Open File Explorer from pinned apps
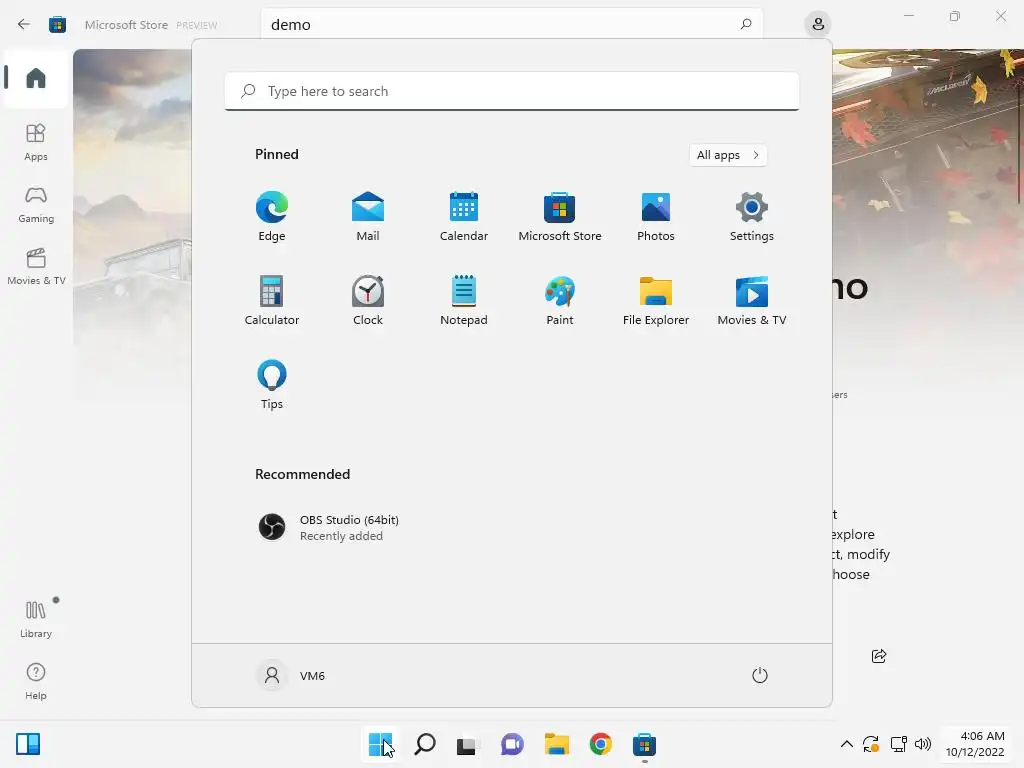The width and height of the screenshot is (1024, 768). (656, 300)
